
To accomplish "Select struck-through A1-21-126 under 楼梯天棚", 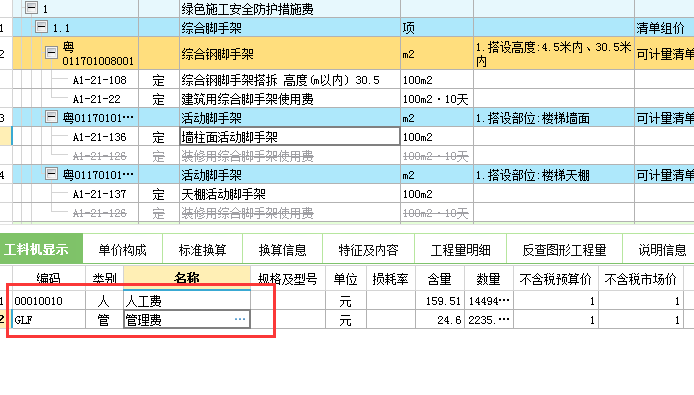I will click(100, 213).
